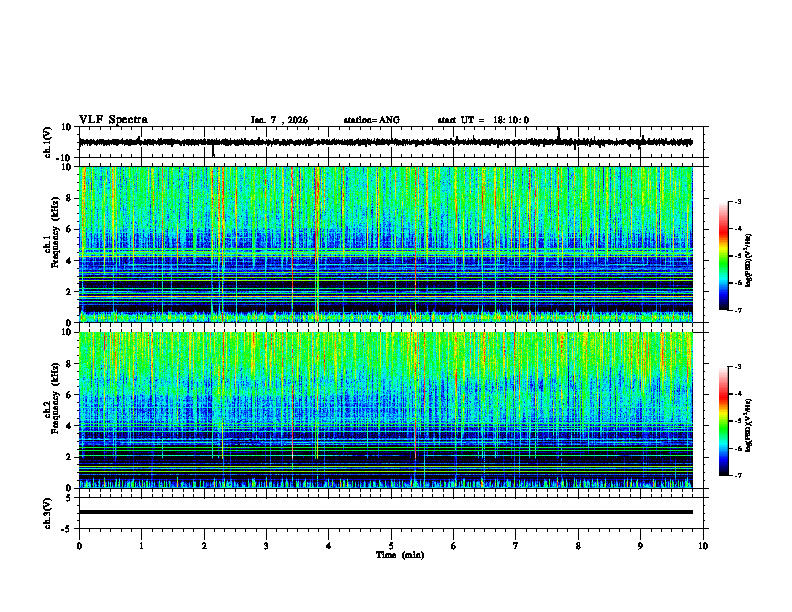
Task: Select the ch.2 spectrogram color scale bar
Action: (724, 421)
